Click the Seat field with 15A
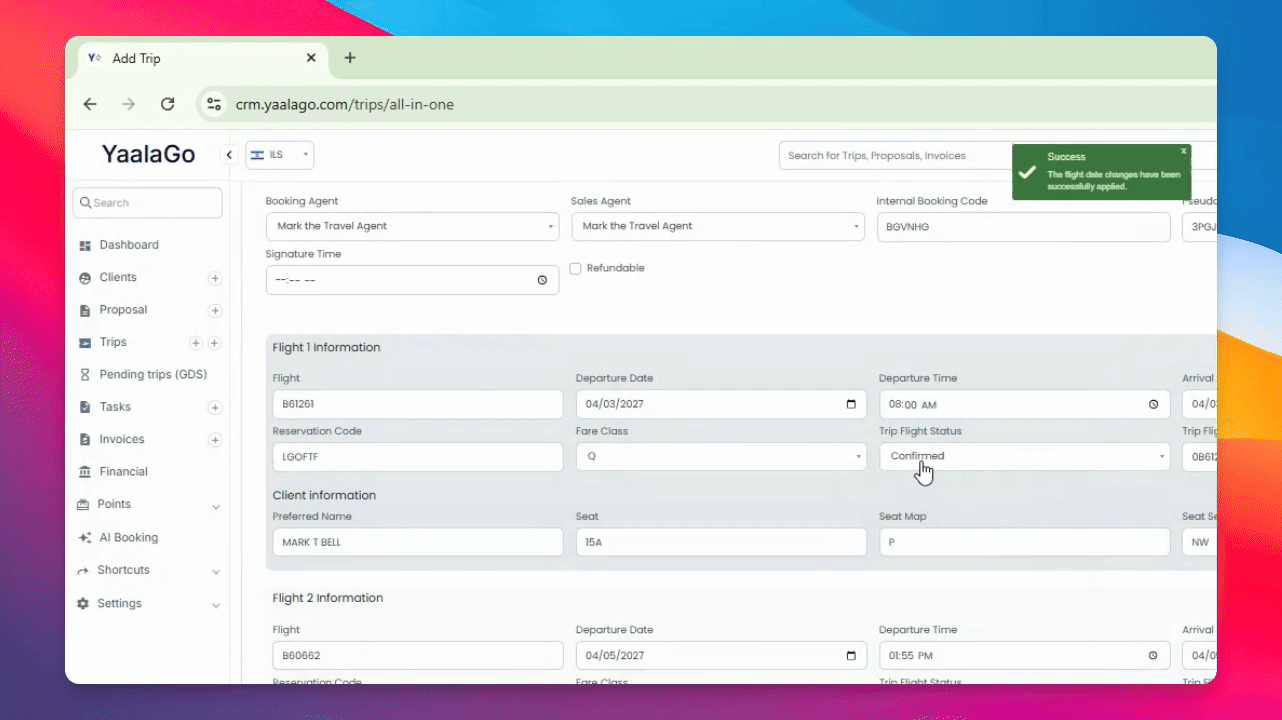Screen dimensions: 1282x720 [721, 542]
